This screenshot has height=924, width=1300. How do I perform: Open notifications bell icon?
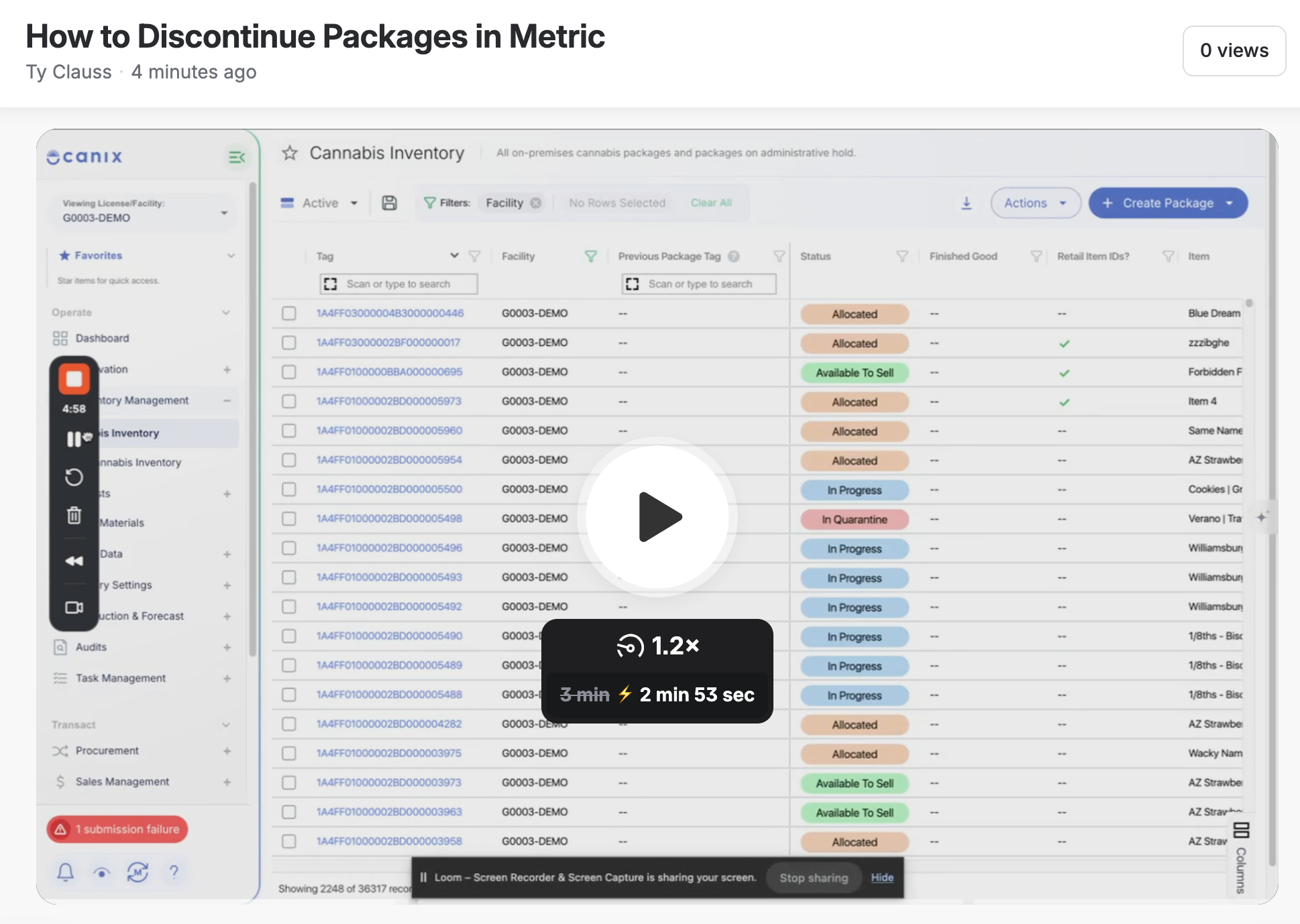point(66,872)
